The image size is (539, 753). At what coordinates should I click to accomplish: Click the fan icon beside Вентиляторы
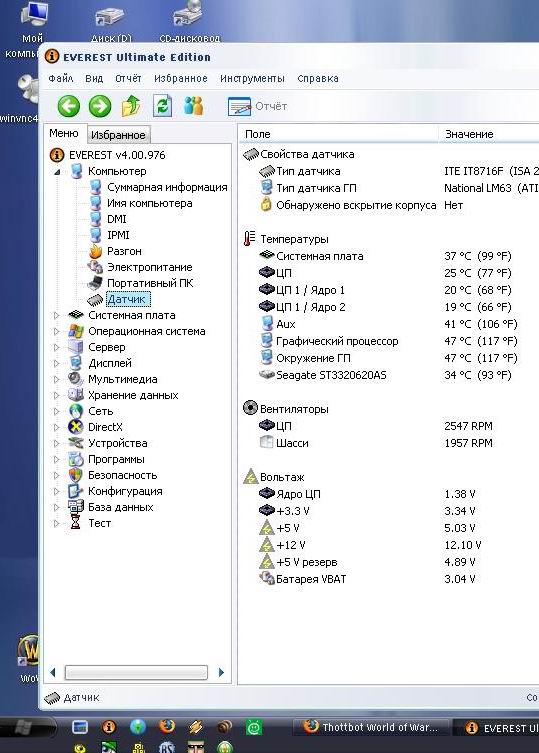pos(250,408)
